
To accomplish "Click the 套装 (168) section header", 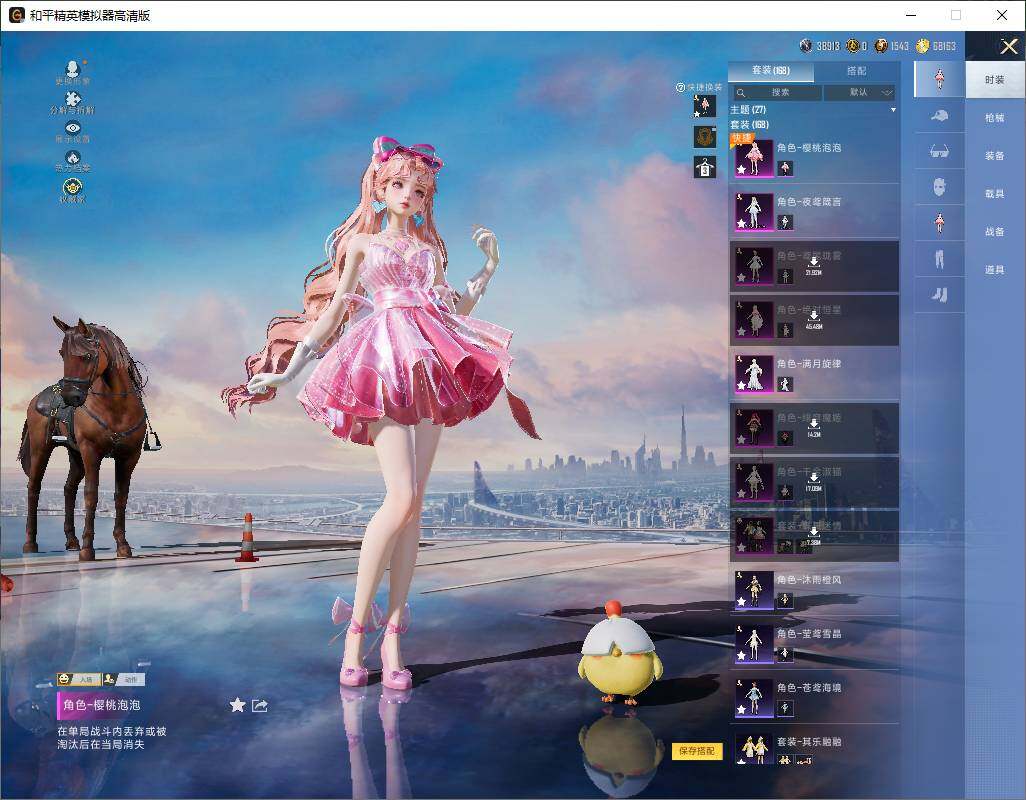I will pyautogui.click(x=749, y=124).
